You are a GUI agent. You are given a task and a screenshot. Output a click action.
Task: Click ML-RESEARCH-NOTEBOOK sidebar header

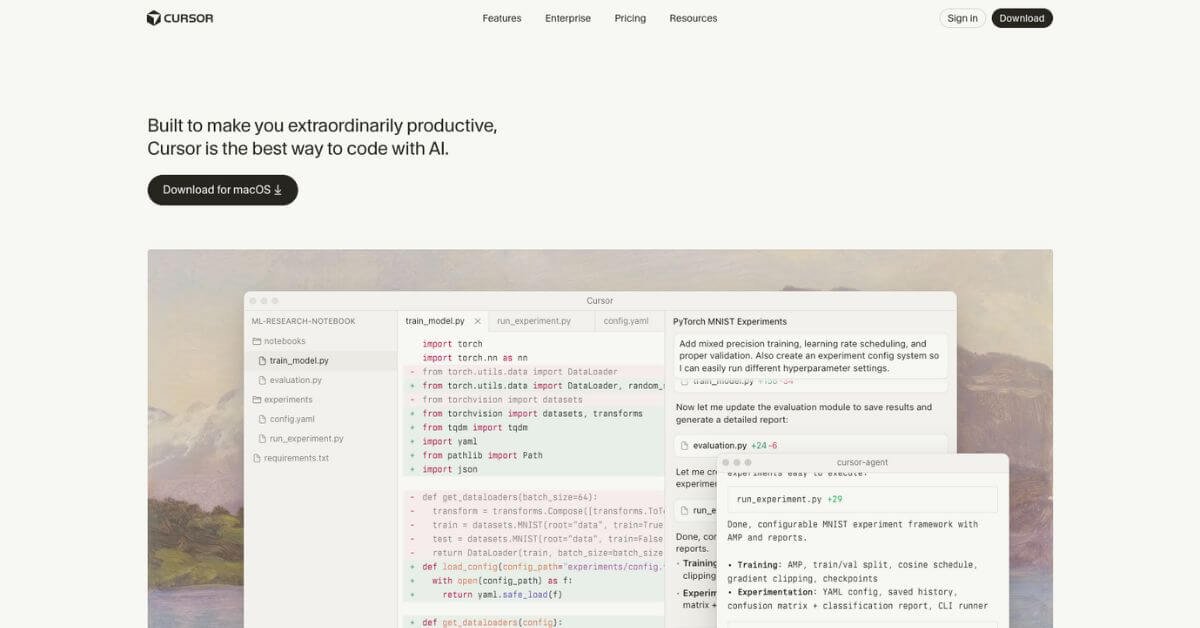303,321
